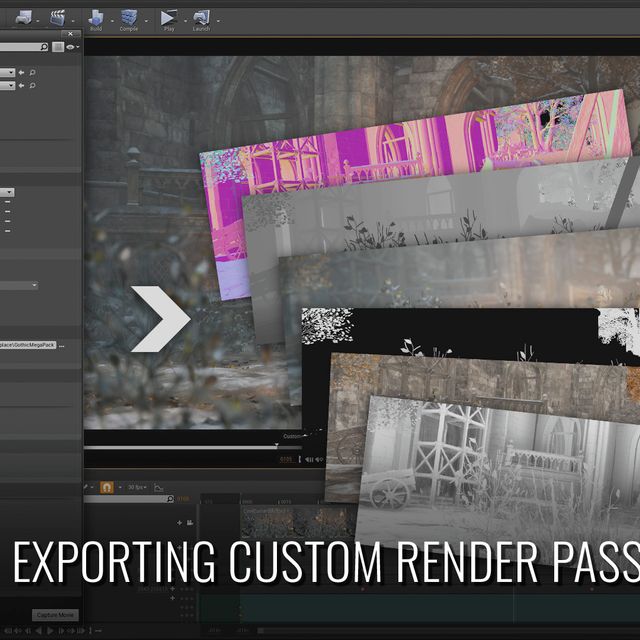Image resolution: width=640 pixels, height=640 pixels.
Task: Click the browse ellipsis next to the GothicMegaPack path
Action: point(62,345)
